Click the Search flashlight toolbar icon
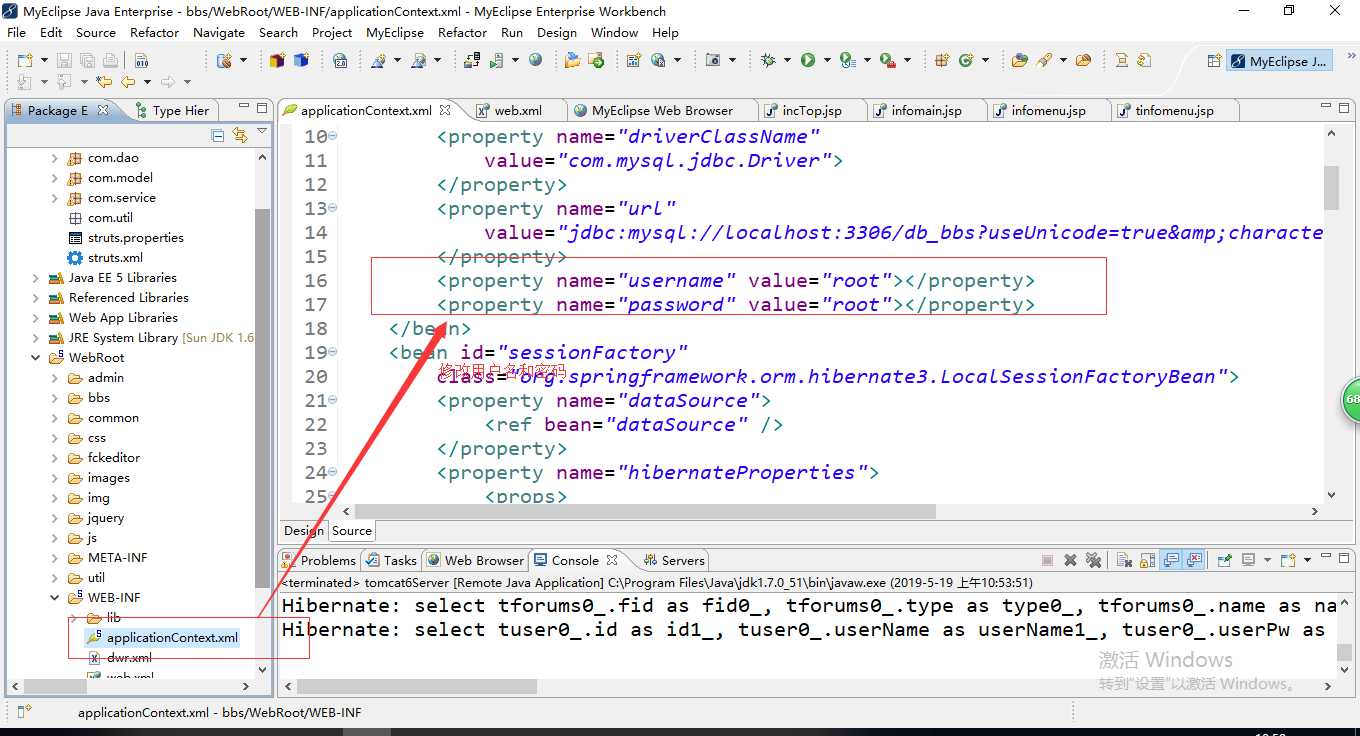Screen dimensions: 1360x736 (x=1044, y=60)
